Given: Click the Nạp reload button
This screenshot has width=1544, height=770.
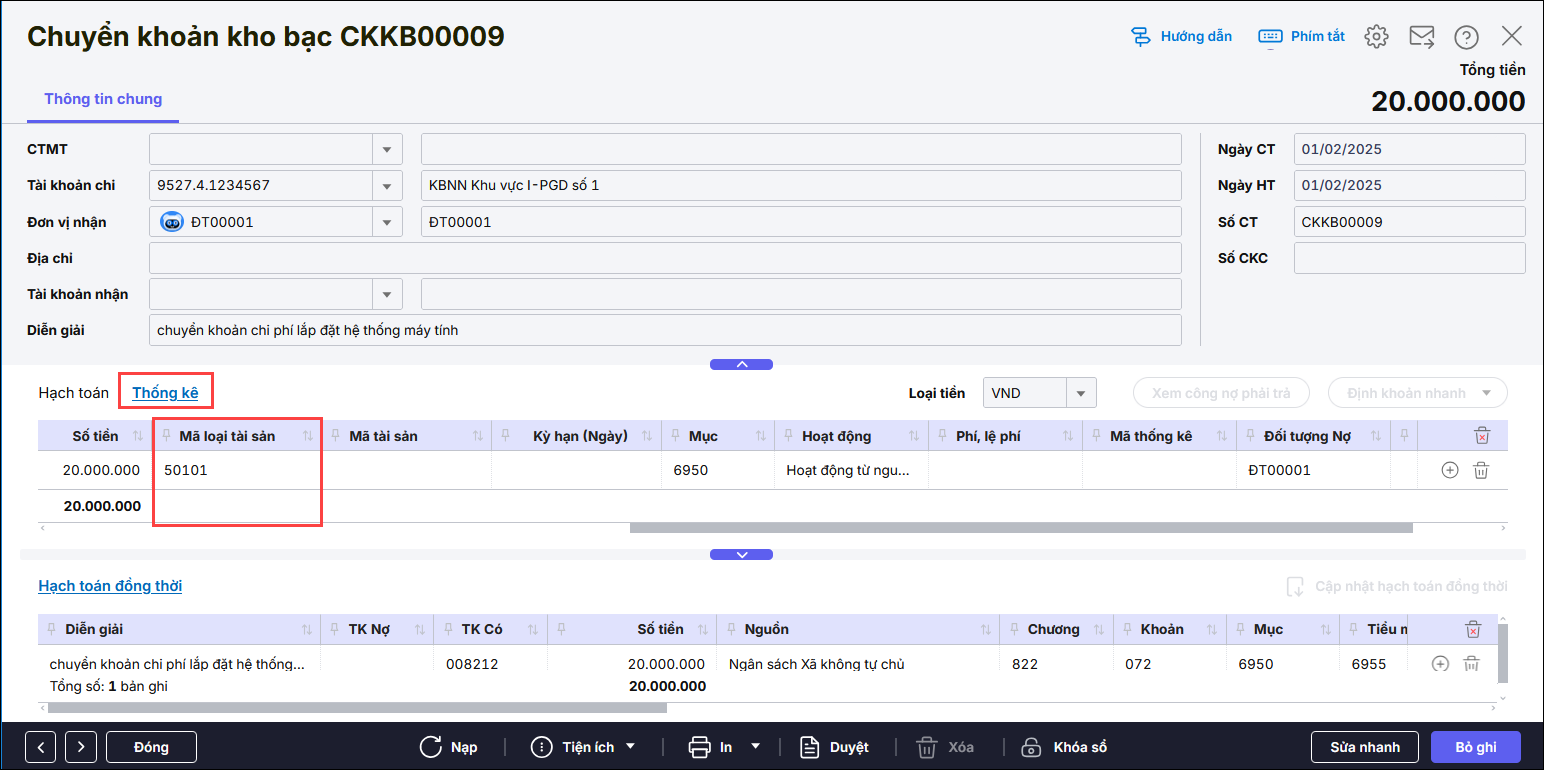Looking at the screenshot, I should [x=448, y=747].
